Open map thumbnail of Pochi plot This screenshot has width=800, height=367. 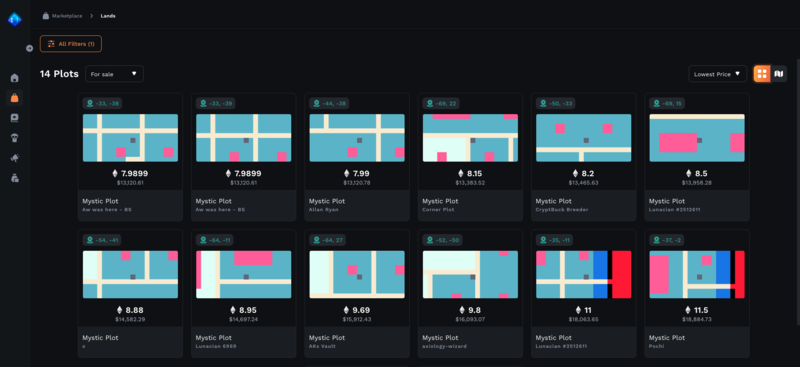(x=697, y=274)
